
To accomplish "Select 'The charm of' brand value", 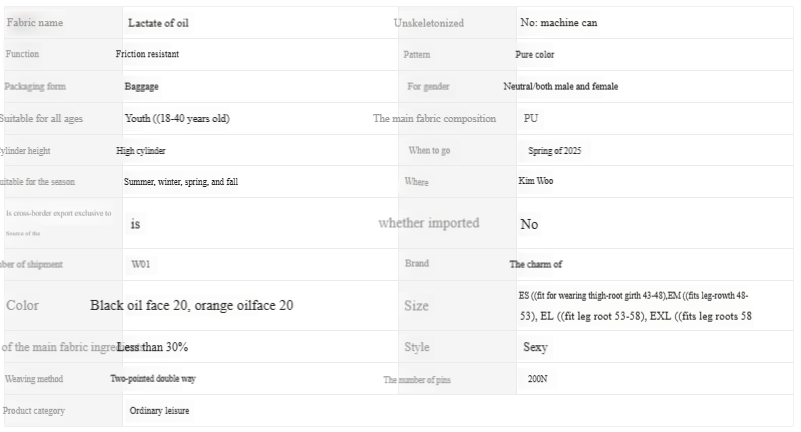I will [536, 264].
